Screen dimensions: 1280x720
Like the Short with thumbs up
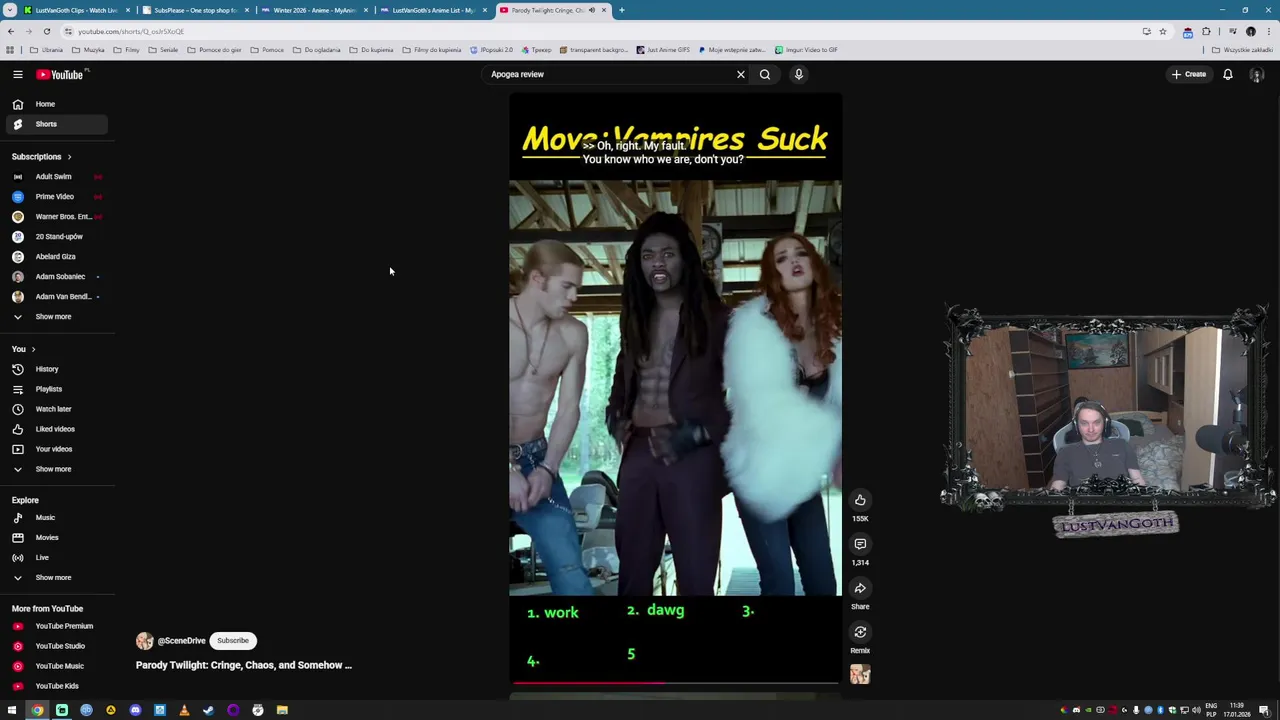[x=860, y=500]
